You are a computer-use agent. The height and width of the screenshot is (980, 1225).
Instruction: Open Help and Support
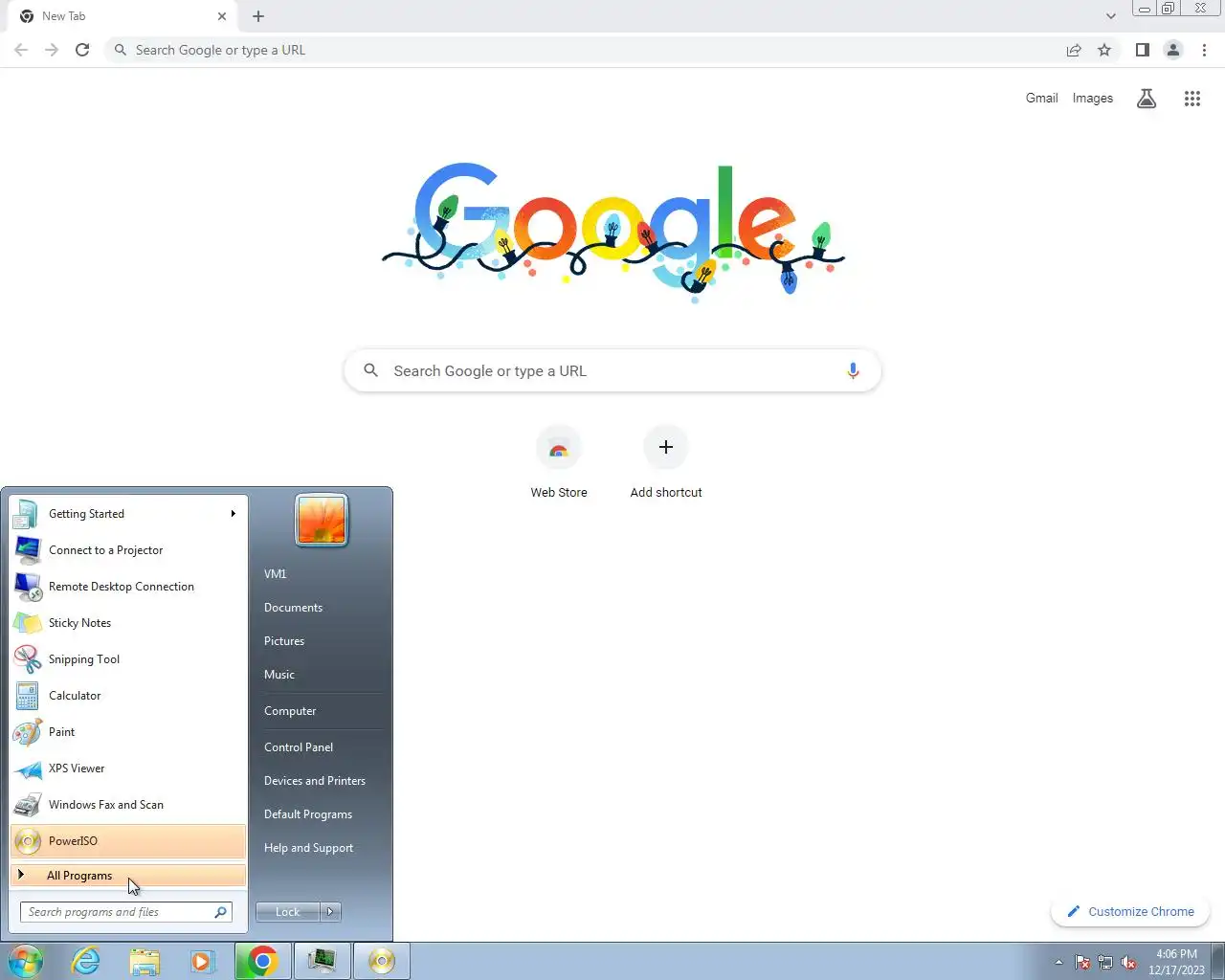coord(321,848)
